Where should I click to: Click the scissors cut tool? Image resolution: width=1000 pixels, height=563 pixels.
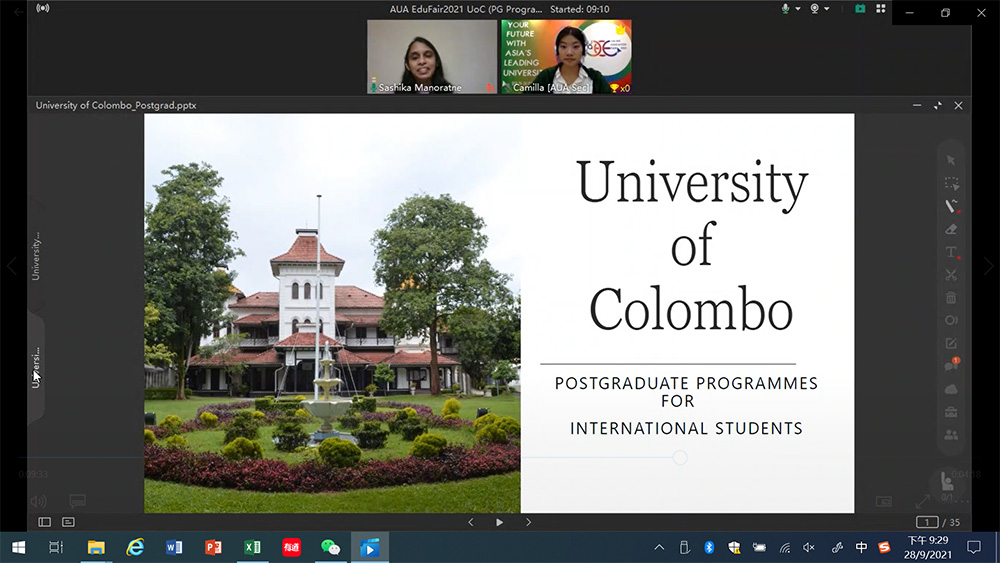[x=951, y=275]
